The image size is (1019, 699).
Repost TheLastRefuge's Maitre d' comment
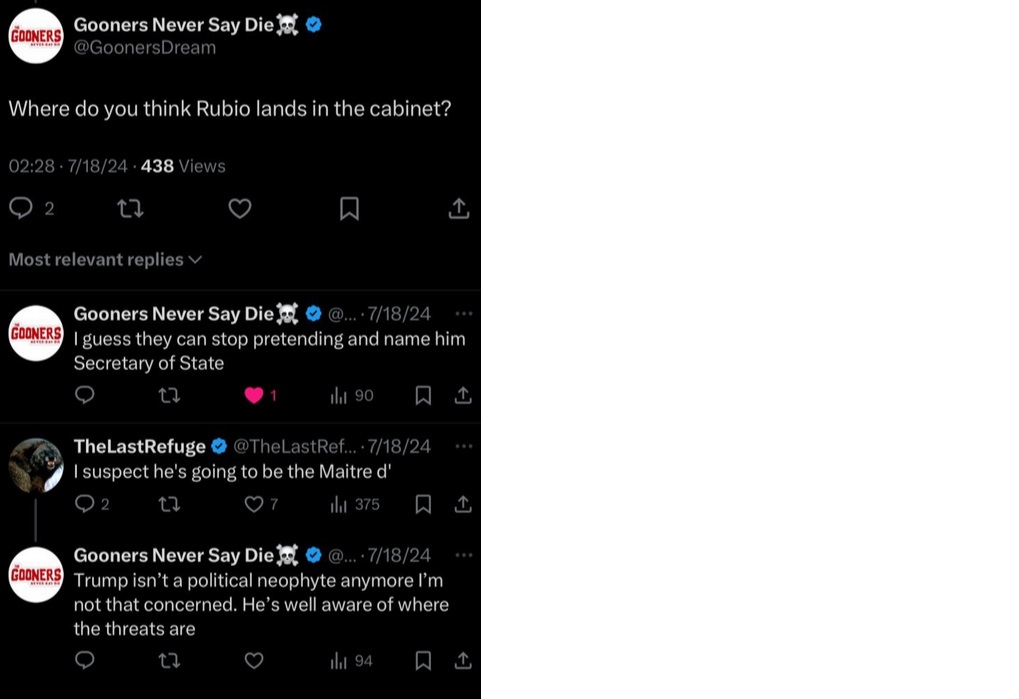169,504
